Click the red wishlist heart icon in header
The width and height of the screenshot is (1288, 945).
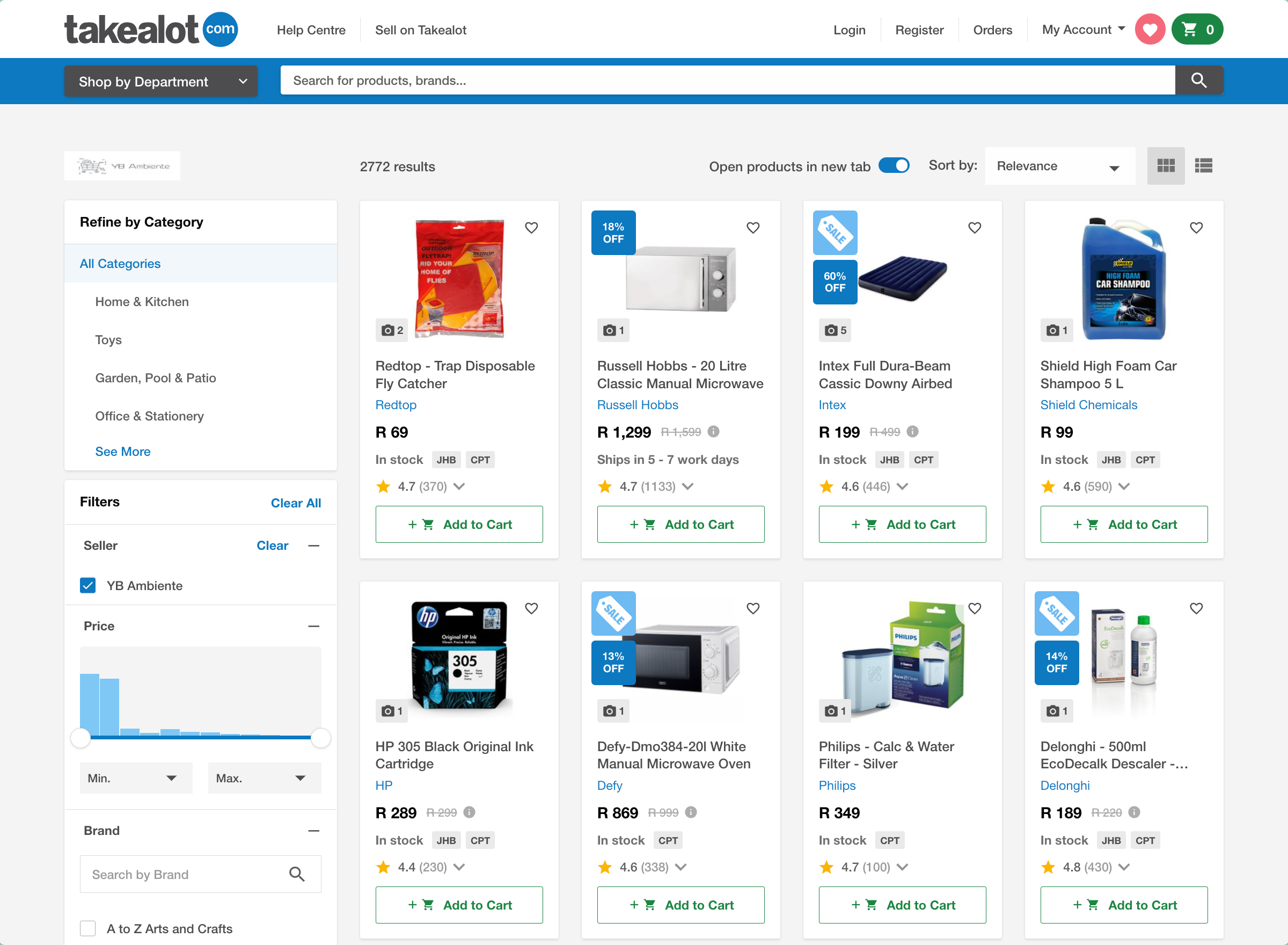pyautogui.click(x=1150, y=29)
